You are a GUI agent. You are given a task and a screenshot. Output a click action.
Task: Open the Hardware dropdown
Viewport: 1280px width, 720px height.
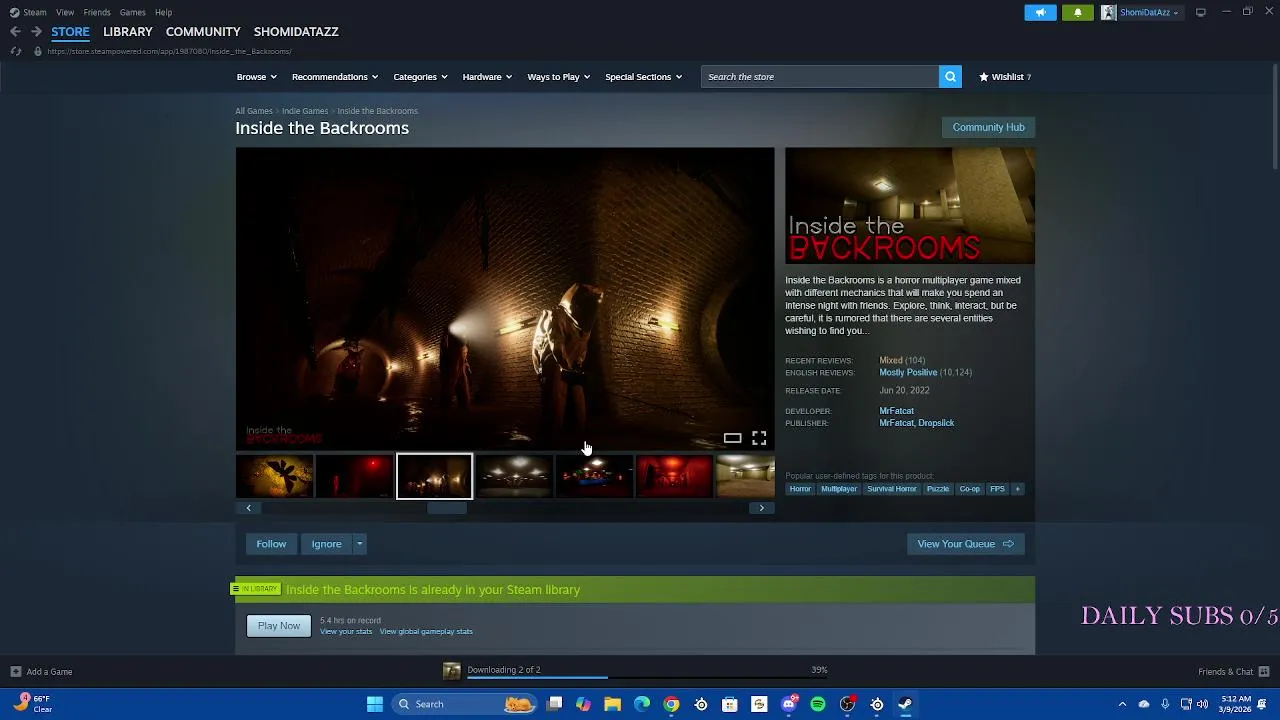click(x=487, y=77)
